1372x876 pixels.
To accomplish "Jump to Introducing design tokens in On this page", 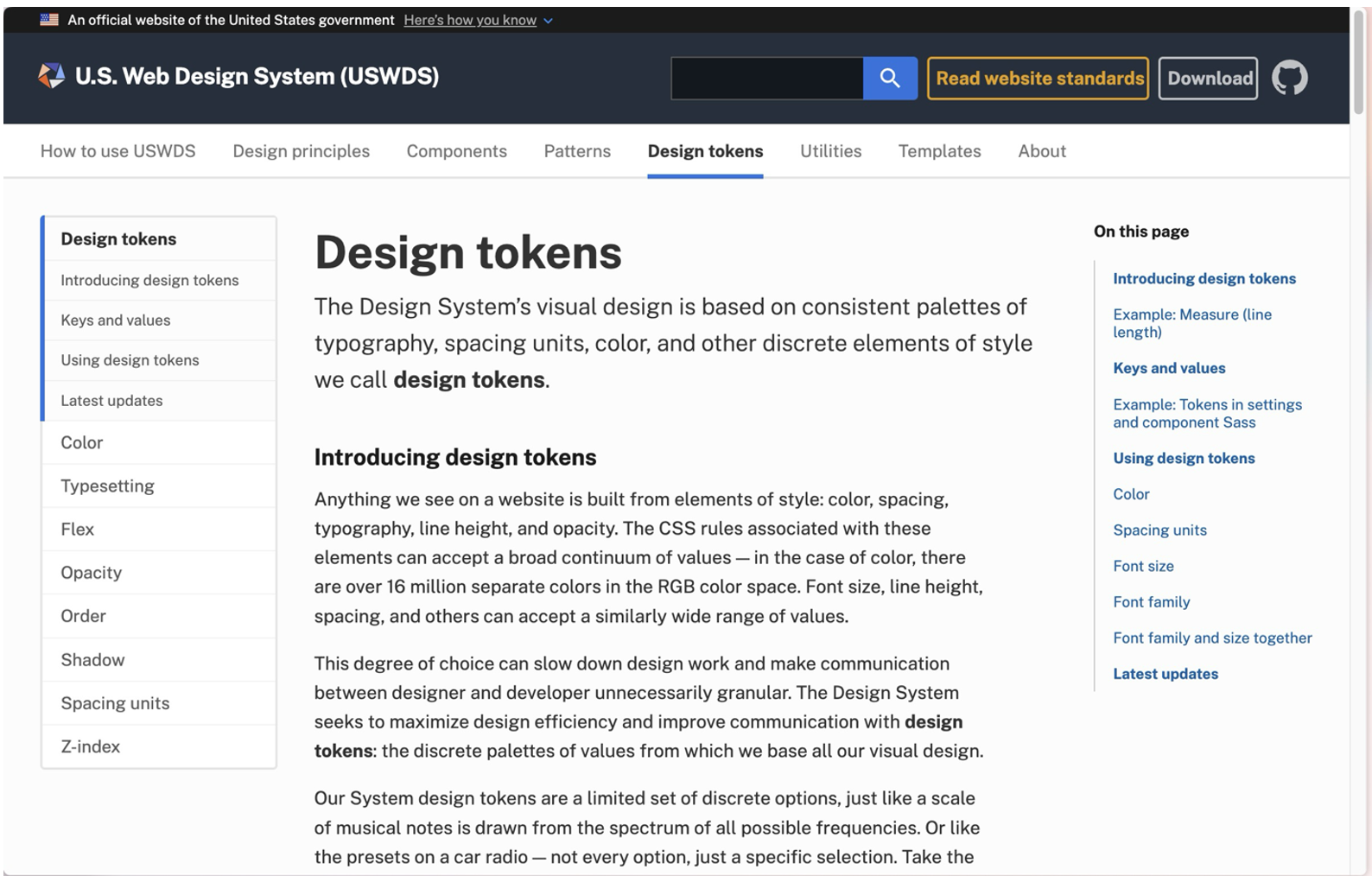I will coord(1204,278).
